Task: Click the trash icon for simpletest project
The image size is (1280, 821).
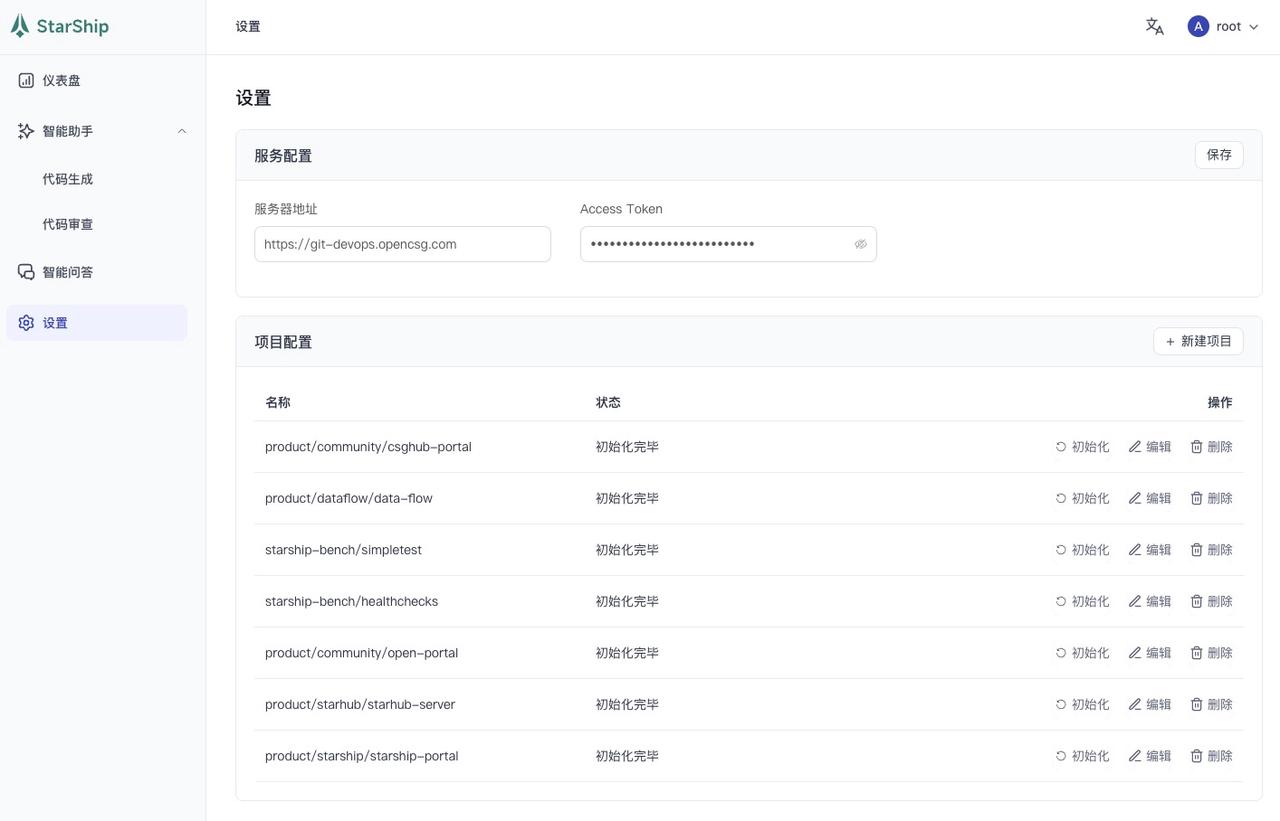Action: [x=1196, y=550]
